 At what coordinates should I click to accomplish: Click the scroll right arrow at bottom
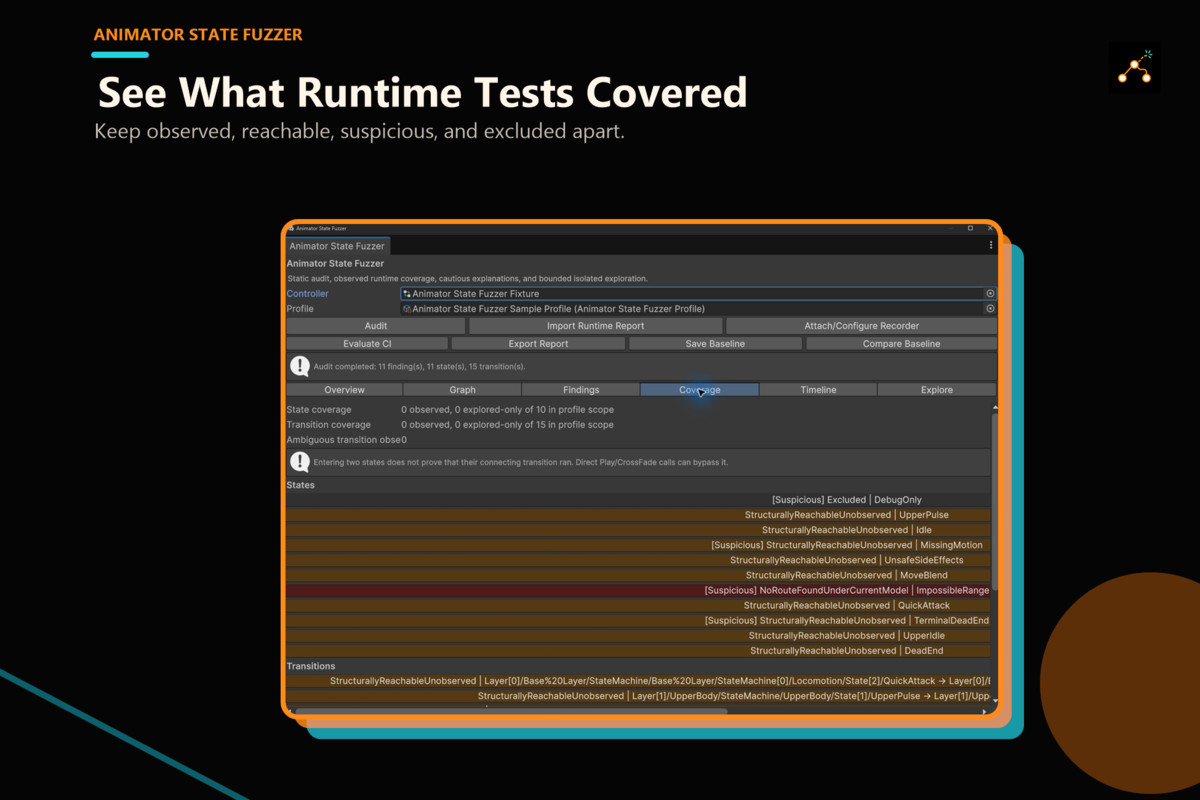984,712
